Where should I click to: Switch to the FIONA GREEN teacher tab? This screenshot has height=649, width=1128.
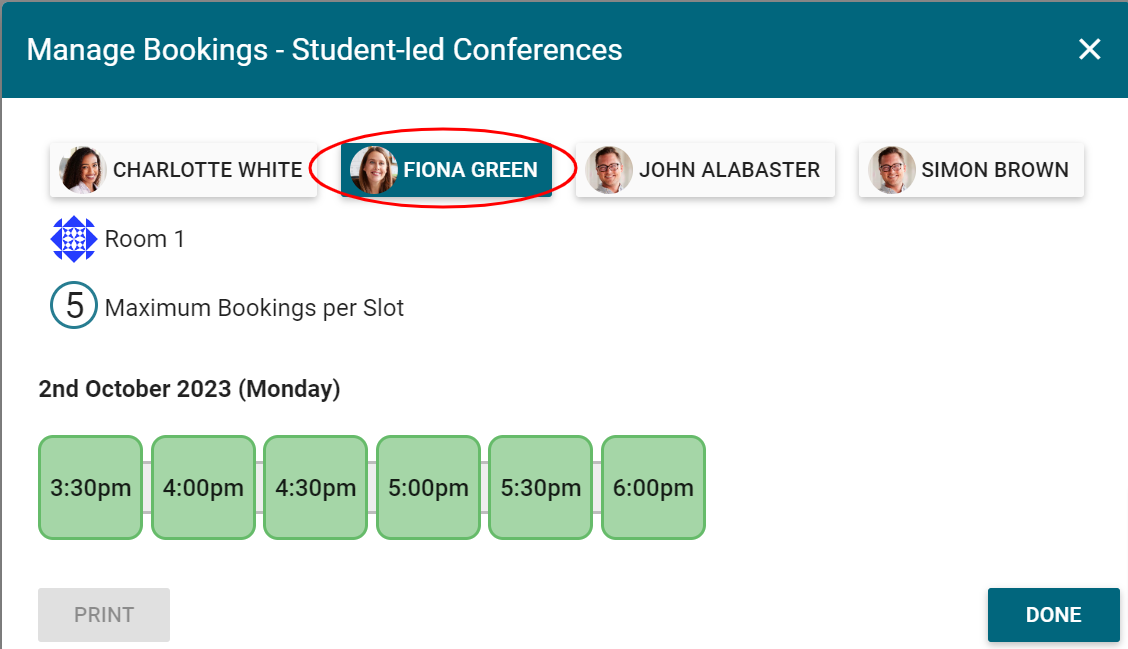pyautogui.click(x=468, y=170)
